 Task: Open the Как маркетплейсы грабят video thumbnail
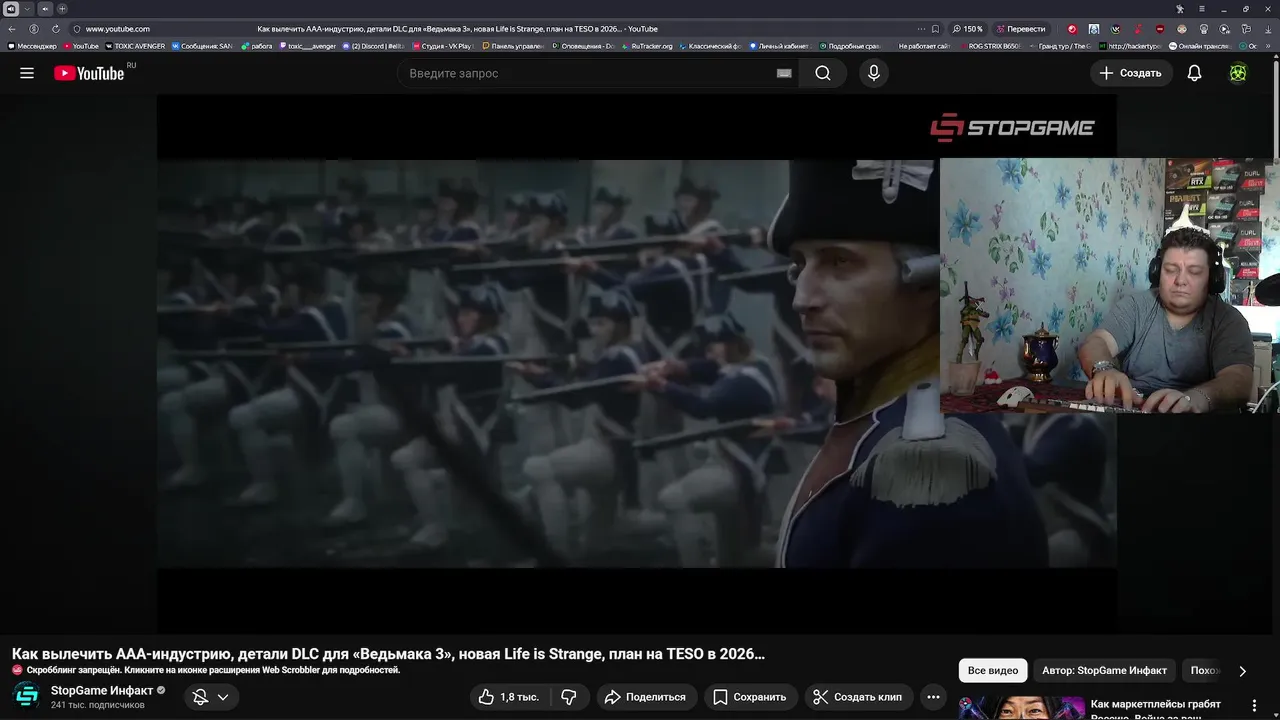1021,708
